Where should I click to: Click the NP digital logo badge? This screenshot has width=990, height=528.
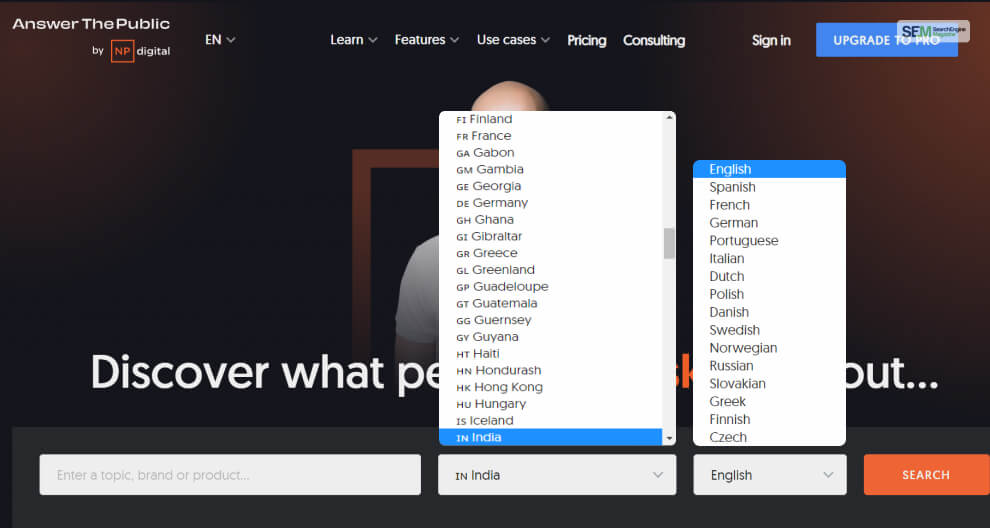coord(122,51)
